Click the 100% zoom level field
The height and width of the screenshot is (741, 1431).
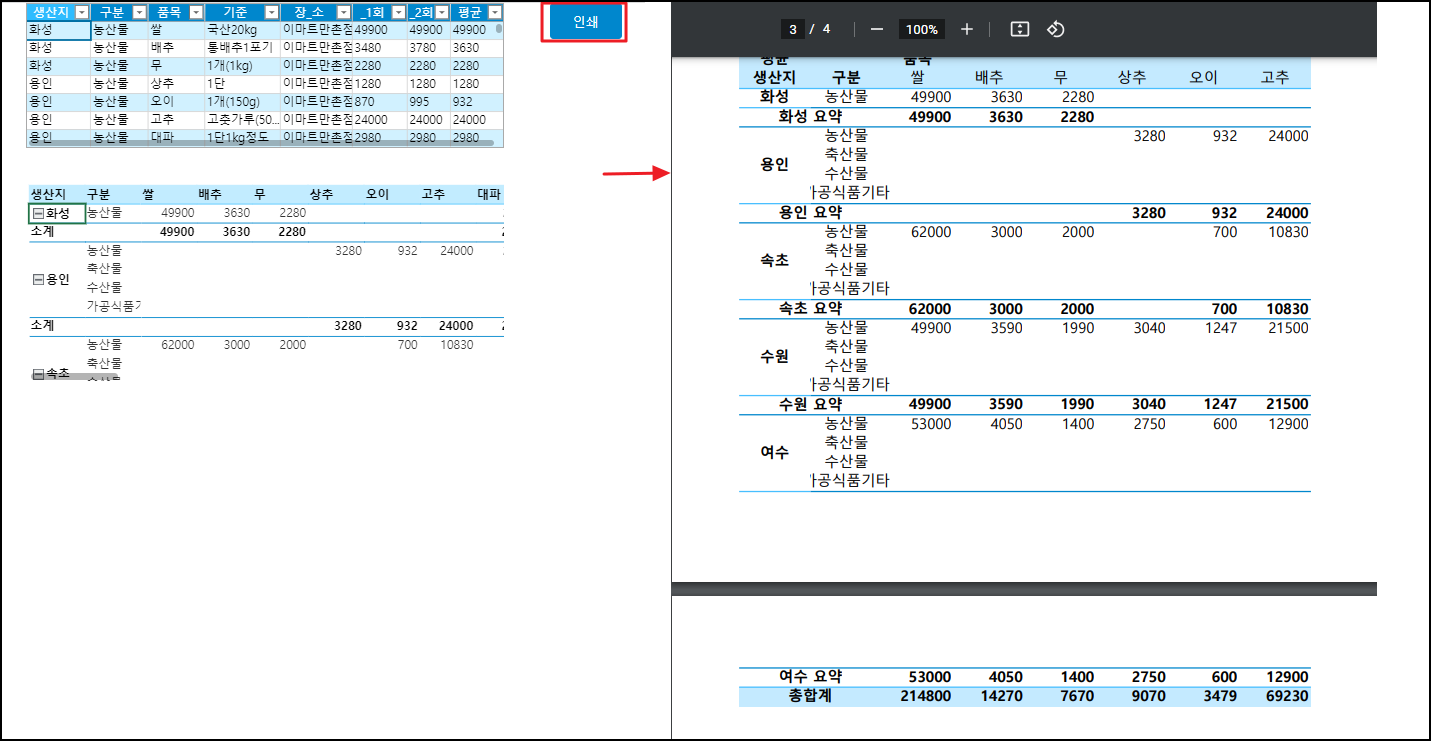tap(921, 29)
